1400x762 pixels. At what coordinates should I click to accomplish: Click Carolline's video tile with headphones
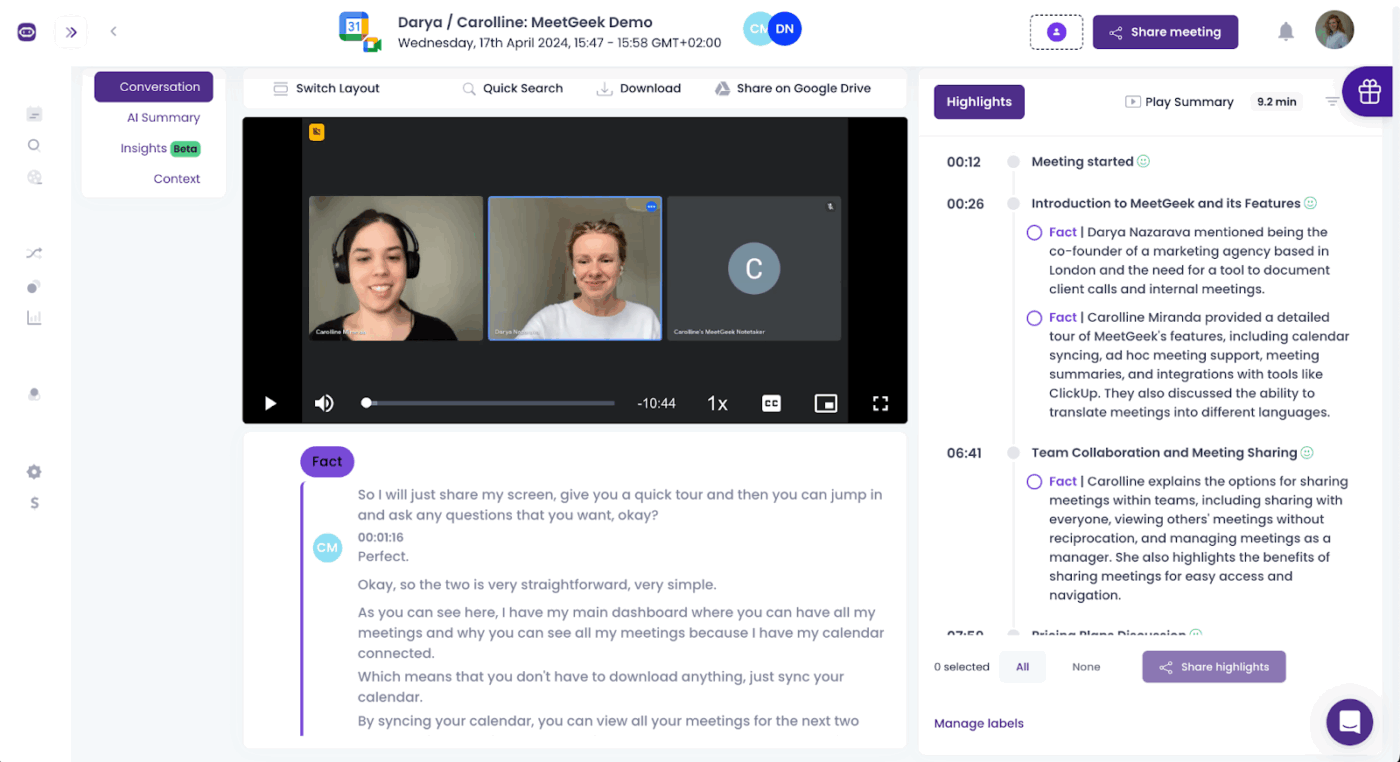[x=396, y=268]
